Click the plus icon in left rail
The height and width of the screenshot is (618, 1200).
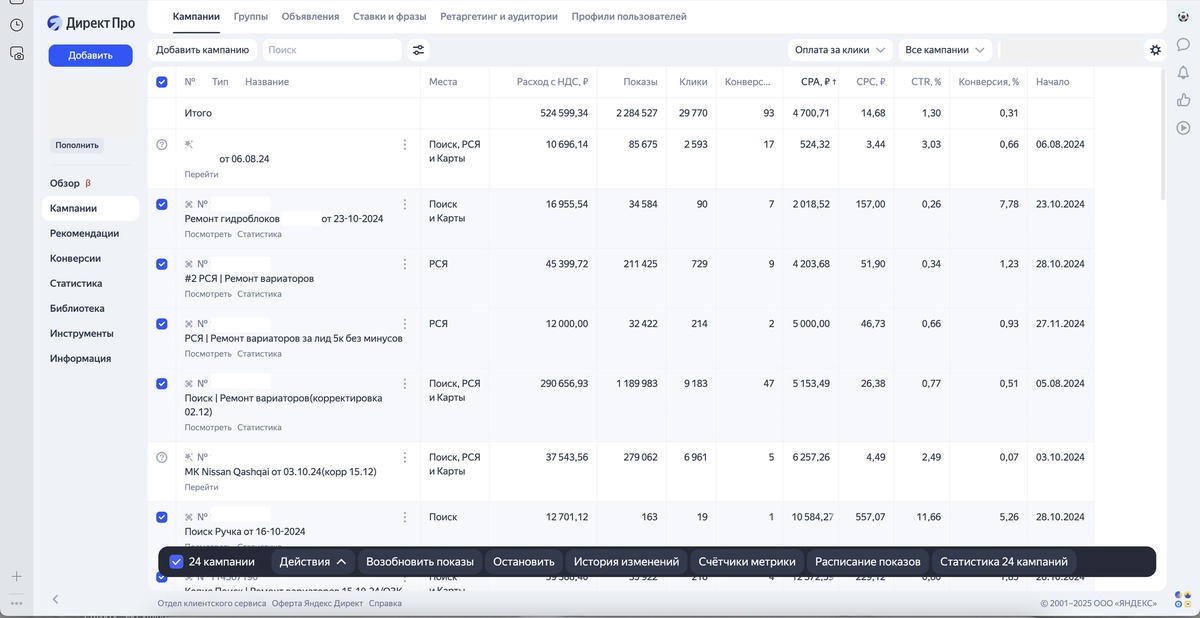tap(17, 577)
